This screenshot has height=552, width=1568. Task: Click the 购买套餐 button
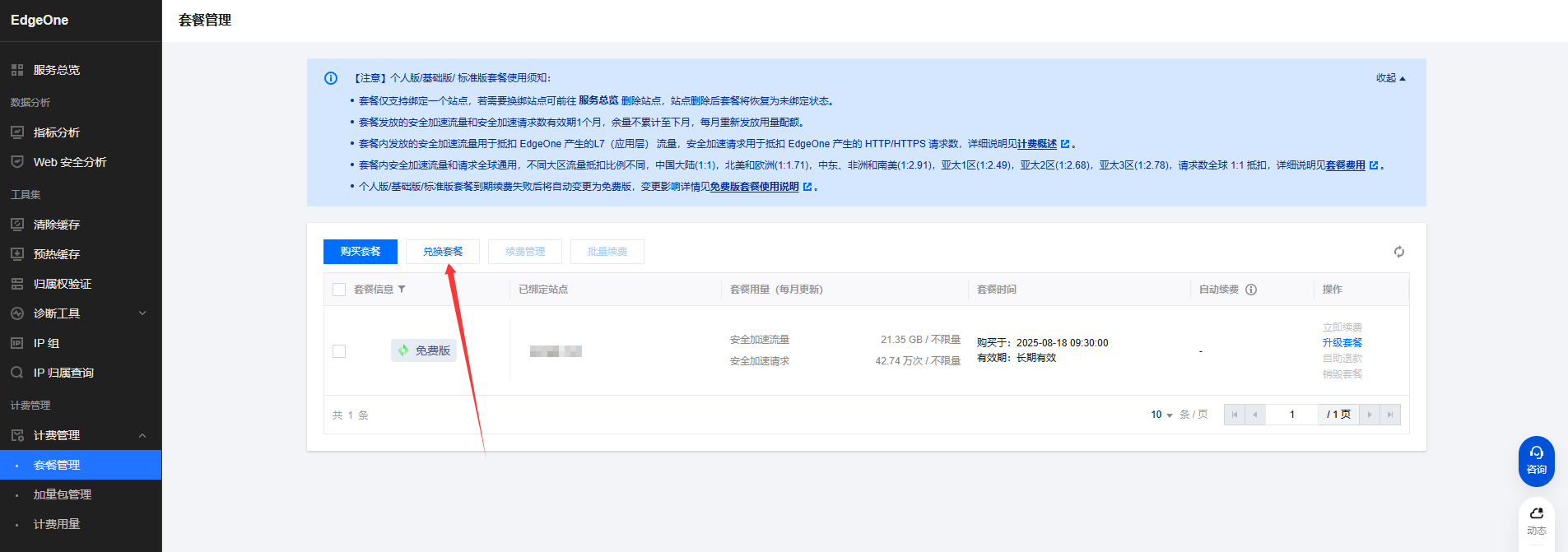pos(361,252)
